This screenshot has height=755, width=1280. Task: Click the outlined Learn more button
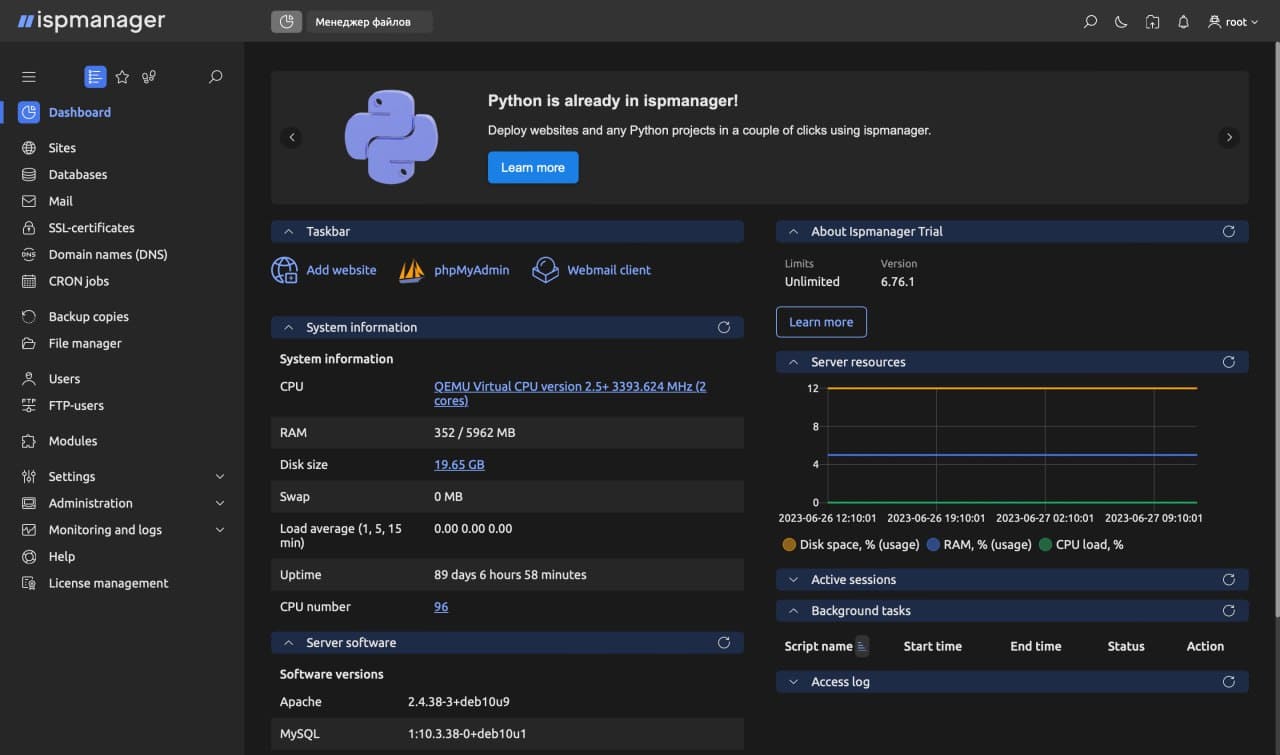pos(821,322)
